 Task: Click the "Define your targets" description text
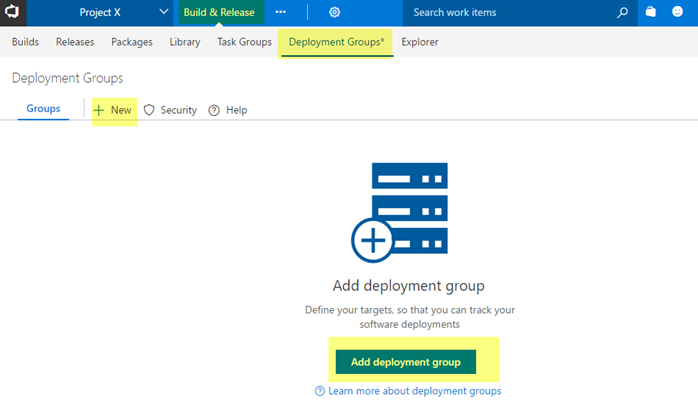pyautogui.click(x=410, y=317)
